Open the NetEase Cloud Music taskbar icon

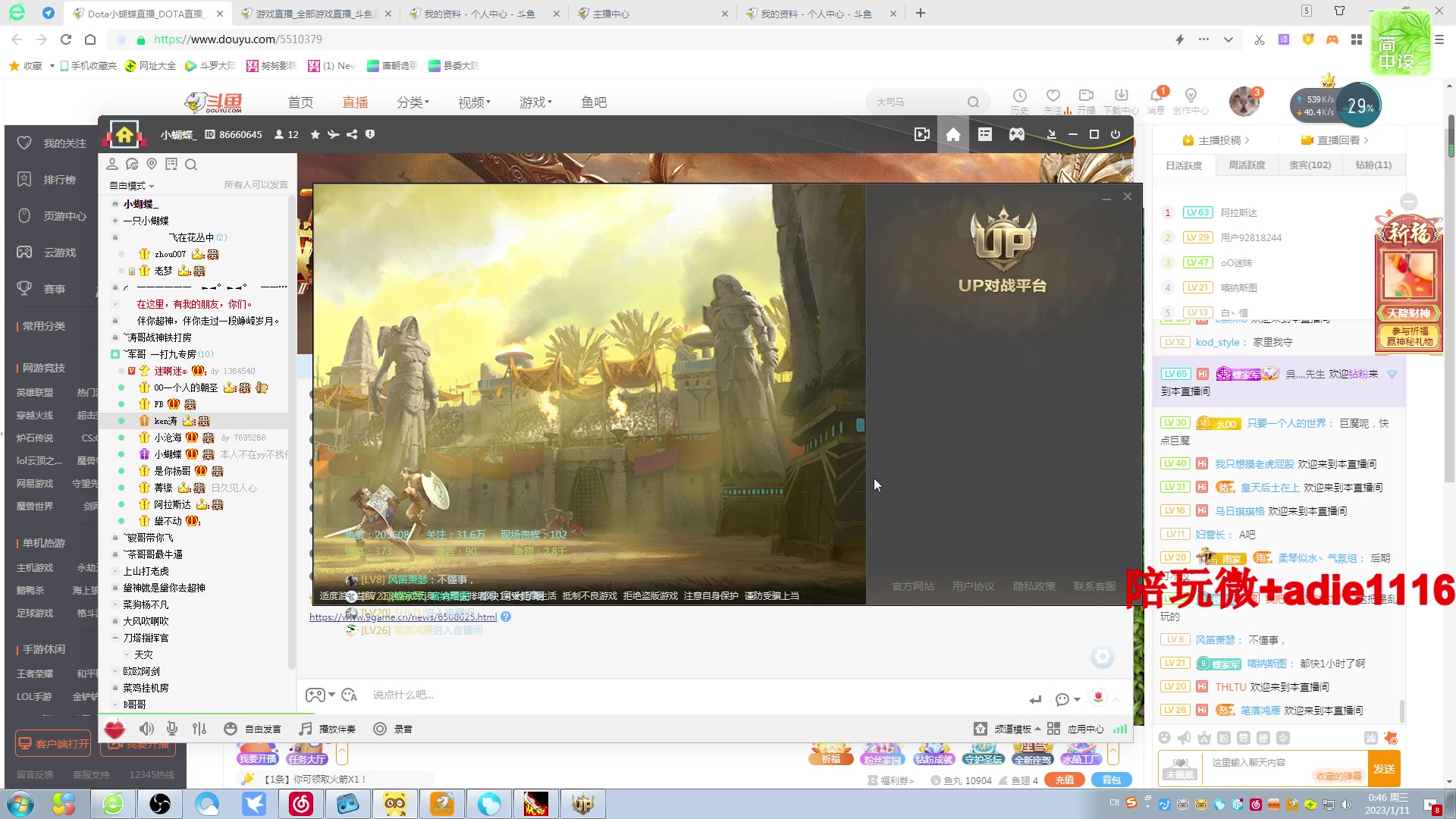[x=301, y=804]
